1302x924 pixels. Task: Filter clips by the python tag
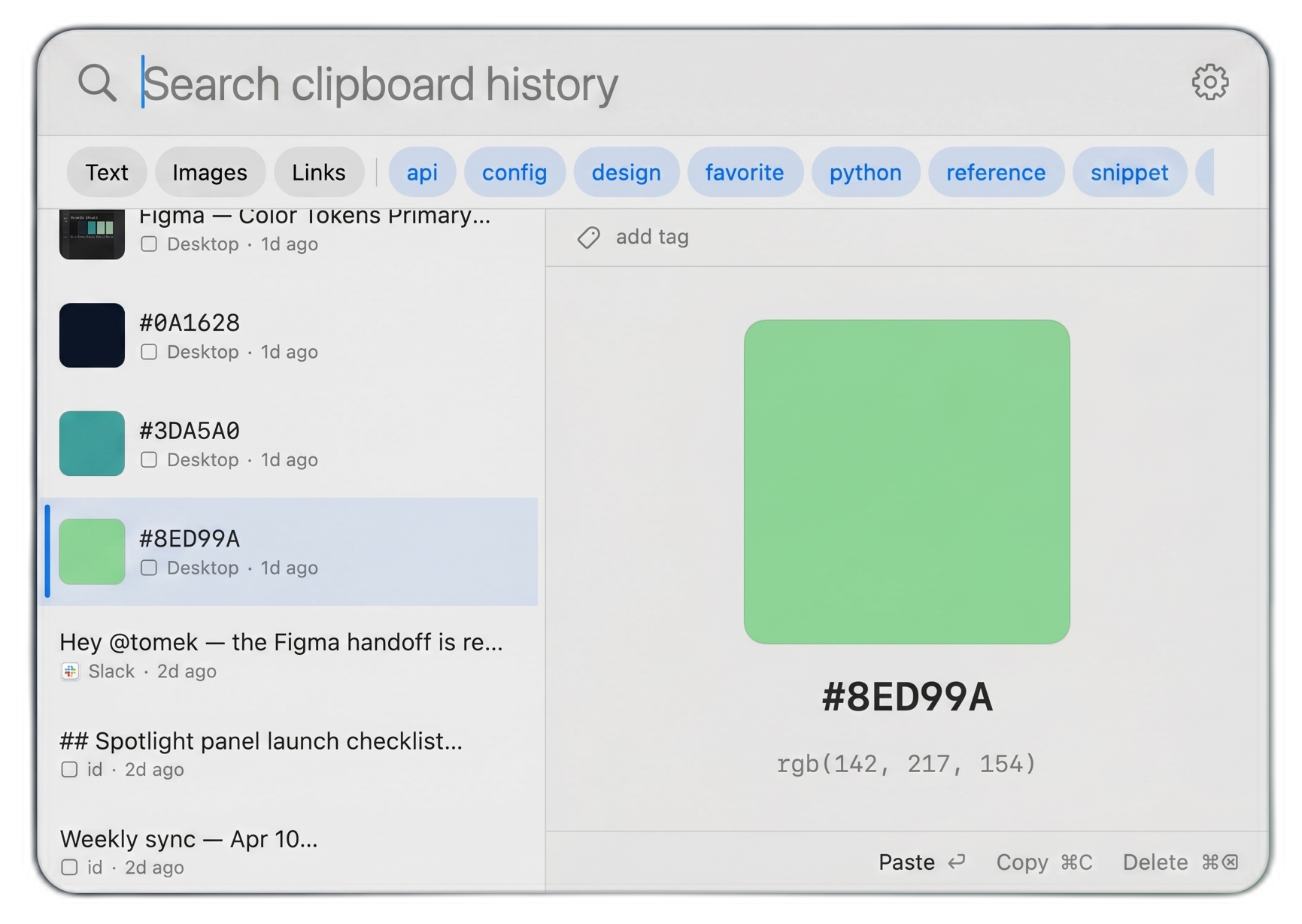(x=866, y=172)
